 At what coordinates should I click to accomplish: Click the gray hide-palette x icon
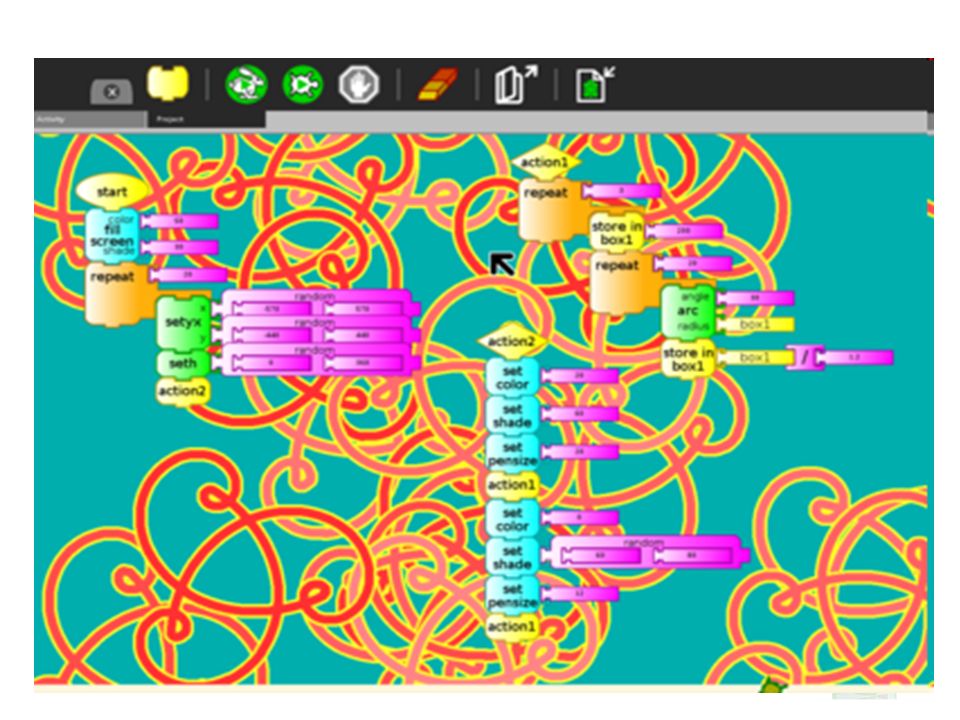point(111,92)
